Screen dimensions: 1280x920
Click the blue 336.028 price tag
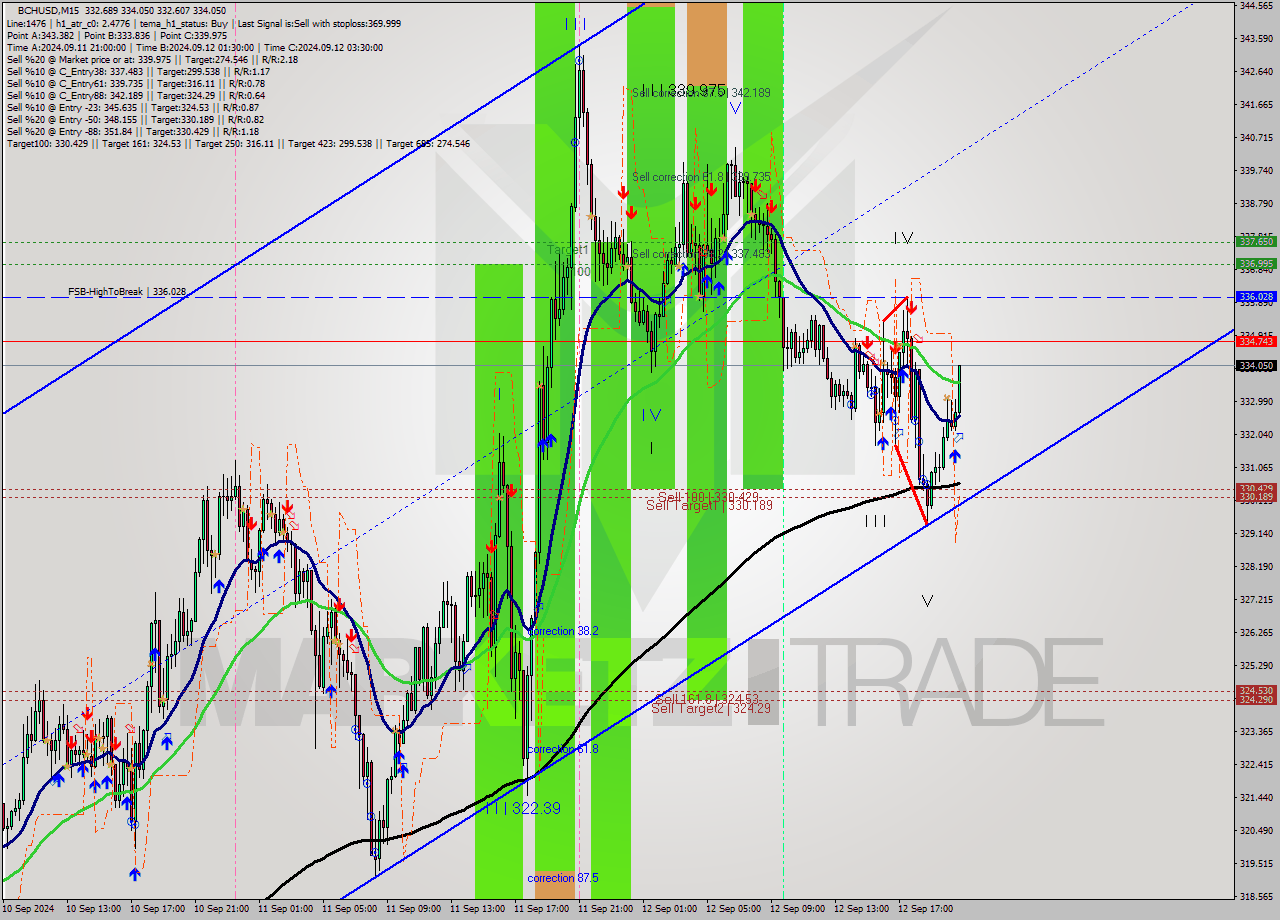[1256, 297]
